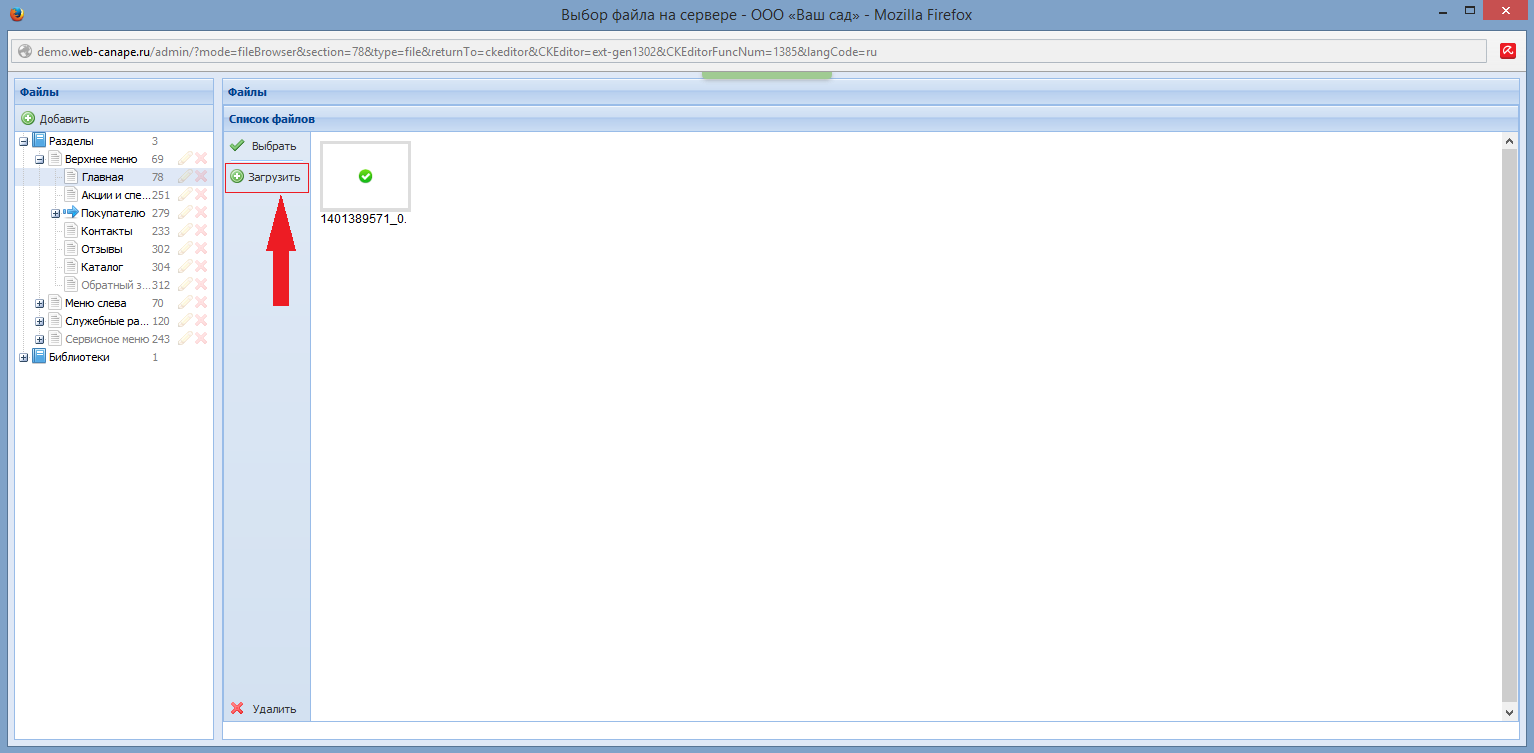Click the red delete cross for Отзывы
The width and height of the screenshot is (1534, 753).
tap(201, 249)
